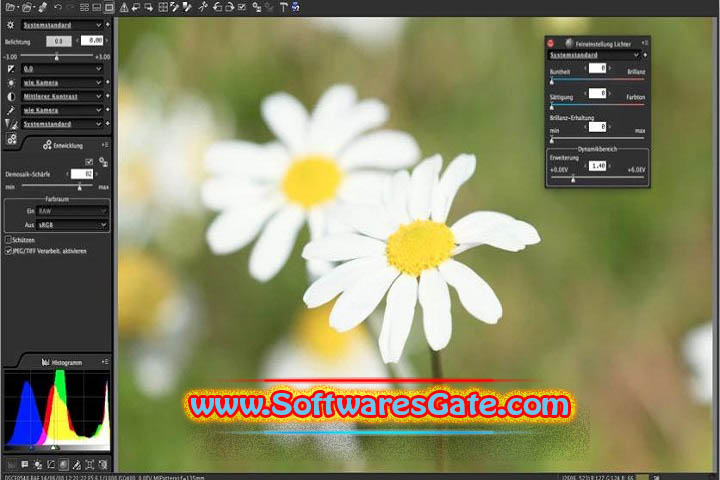The height and width of the screenshot is (480, 720).
Task: Open the Aus sRGB color space dropdown
Action: point(72,225)
